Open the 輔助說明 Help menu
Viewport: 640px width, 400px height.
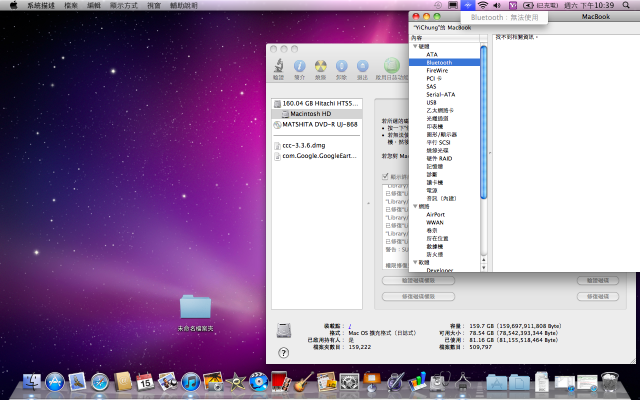[x=184, y=5]
